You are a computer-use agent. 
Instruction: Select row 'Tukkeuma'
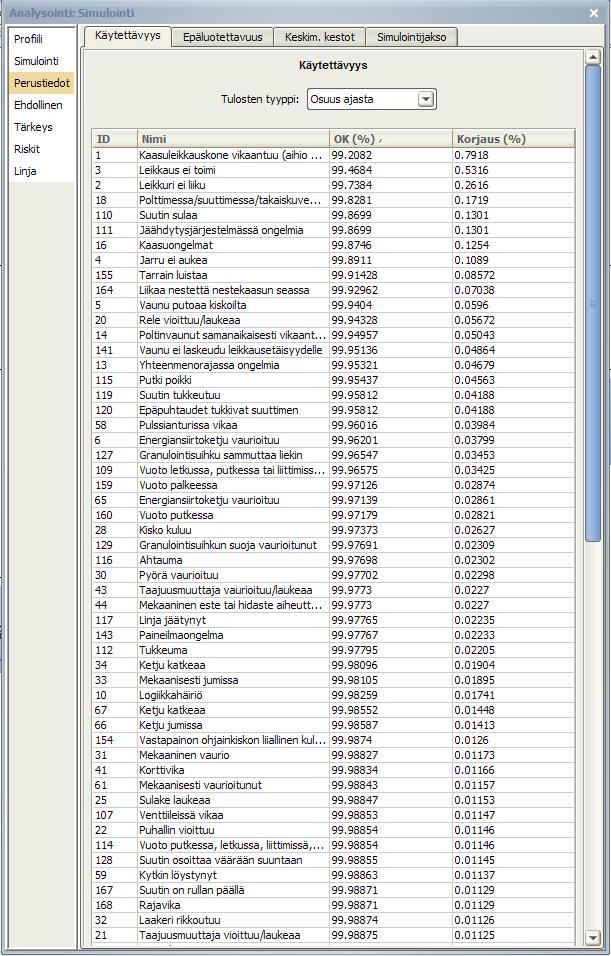[334, 650]
